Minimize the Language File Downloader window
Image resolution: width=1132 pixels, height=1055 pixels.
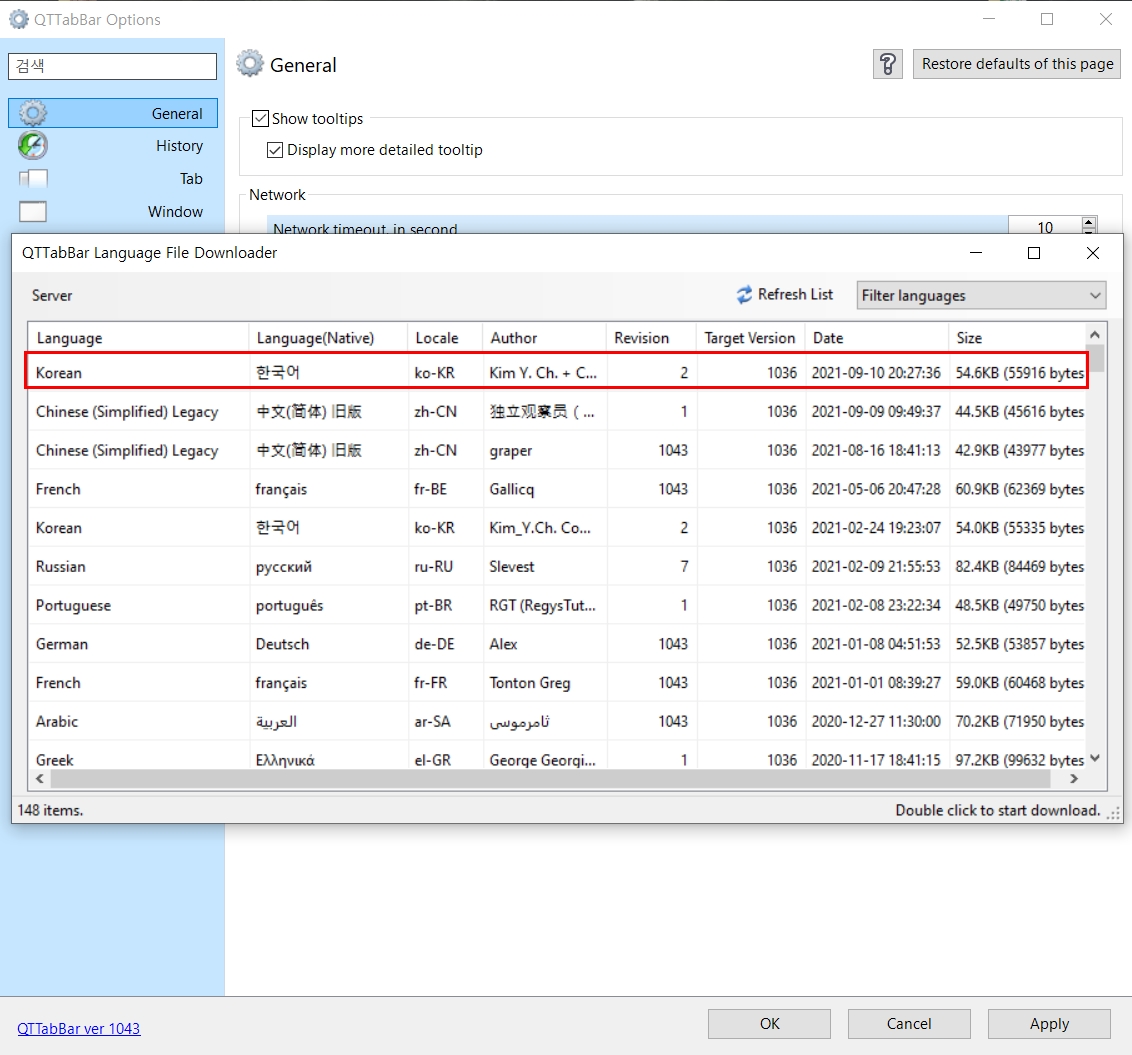pyautogui.click(x=975, y=253)
